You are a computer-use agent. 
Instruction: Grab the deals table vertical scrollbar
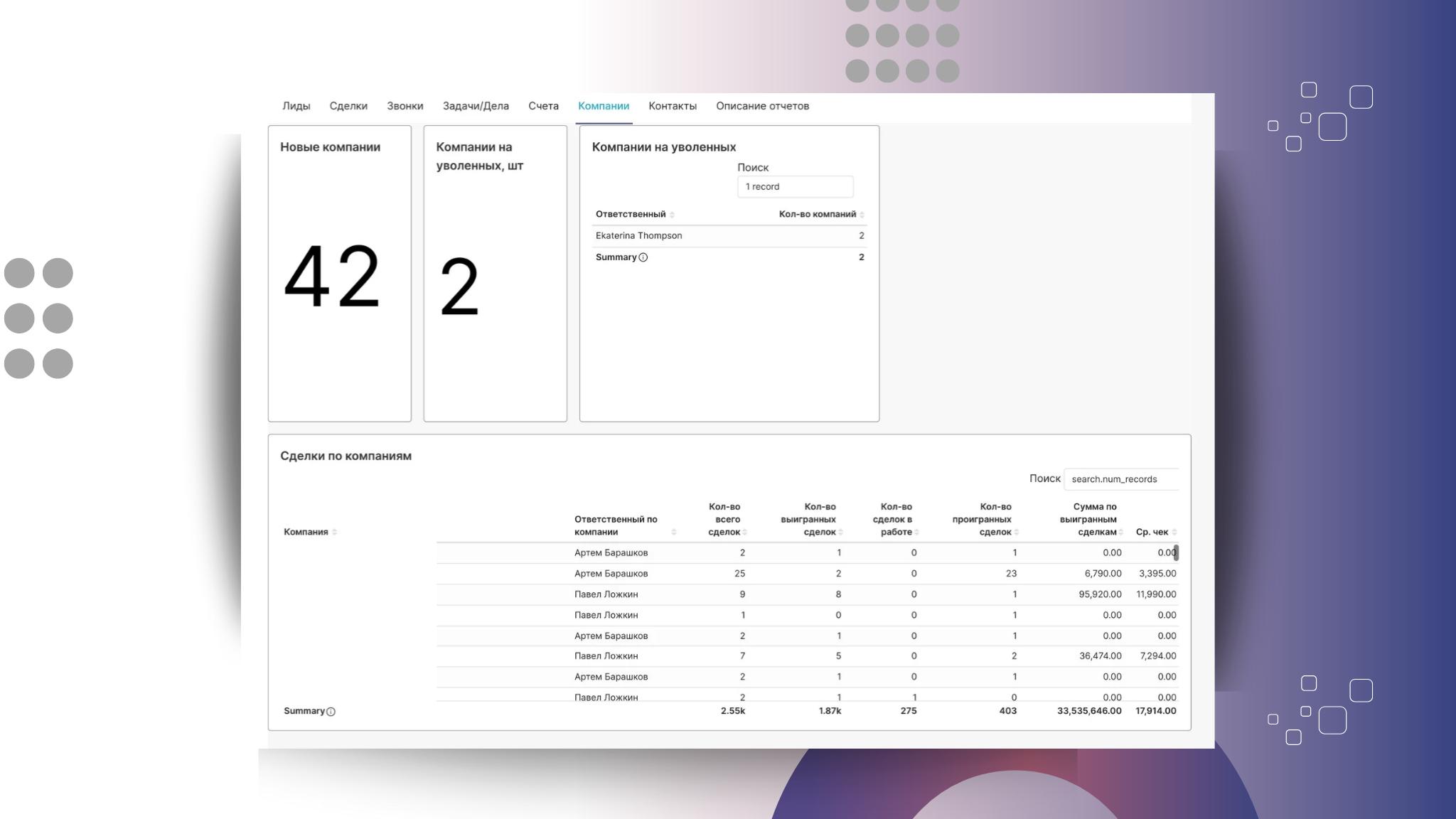pos(1176,552)
